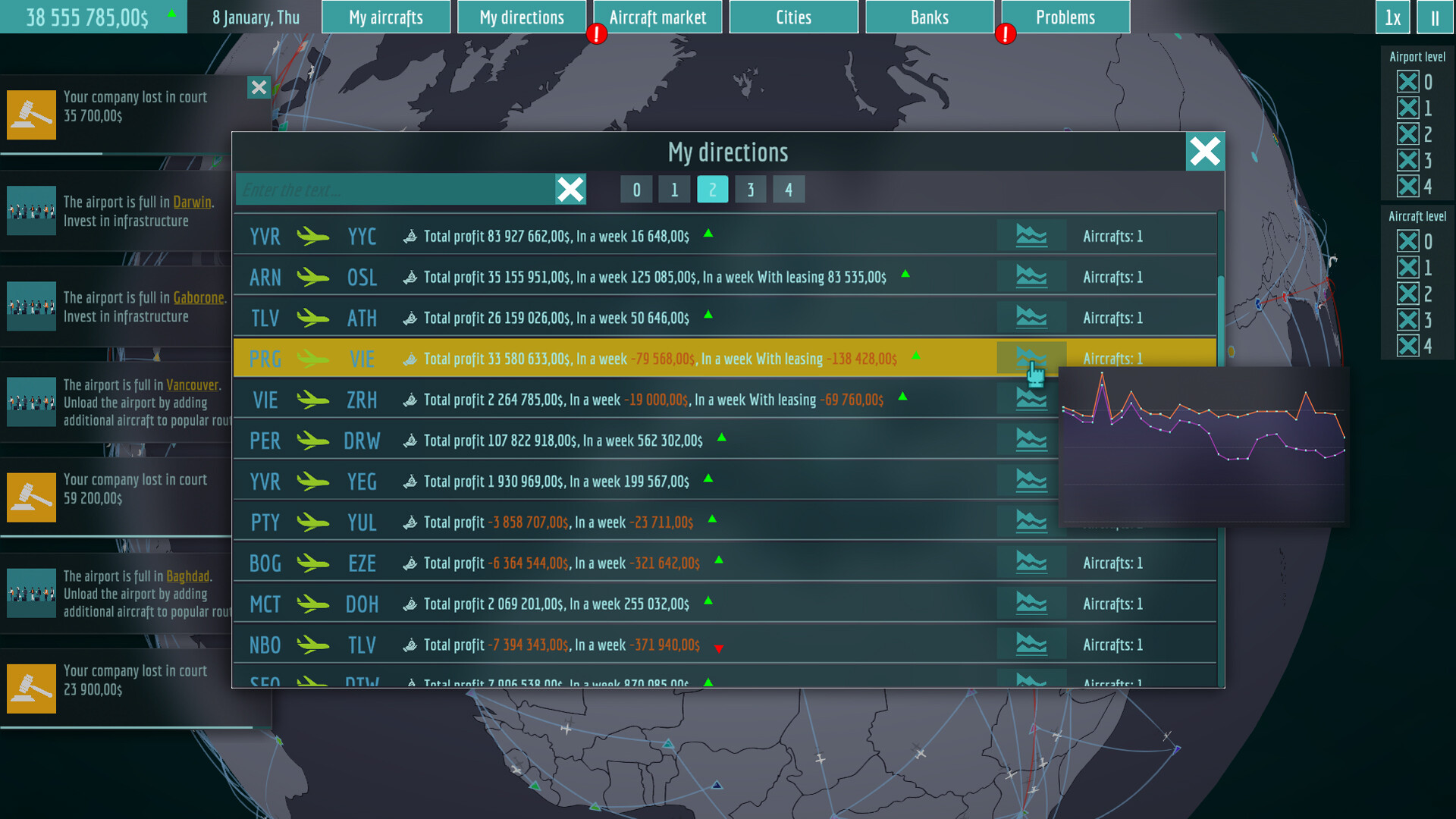Click the turbulence/weather icon on BOG-EZE route
The height and width of the screenshot is (819, 1456).
click(x=1030, y=563)
